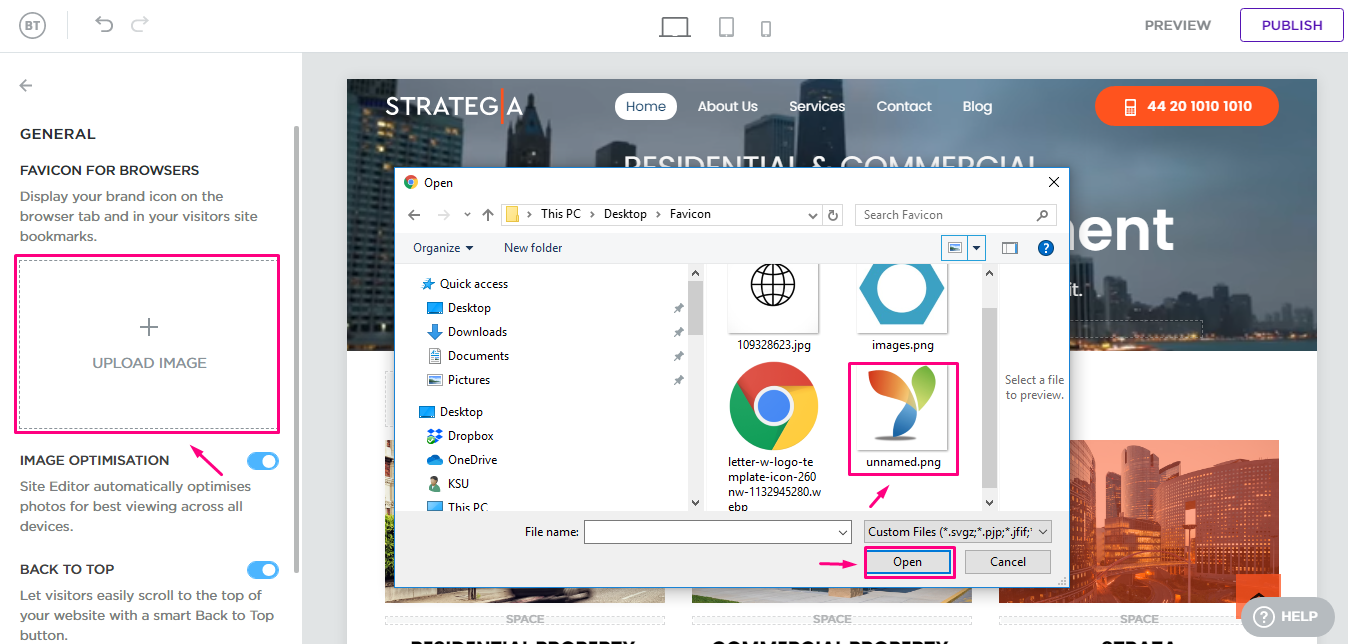Expand the views dropdown arrow next to thumbnails icon

click(975, 247)
